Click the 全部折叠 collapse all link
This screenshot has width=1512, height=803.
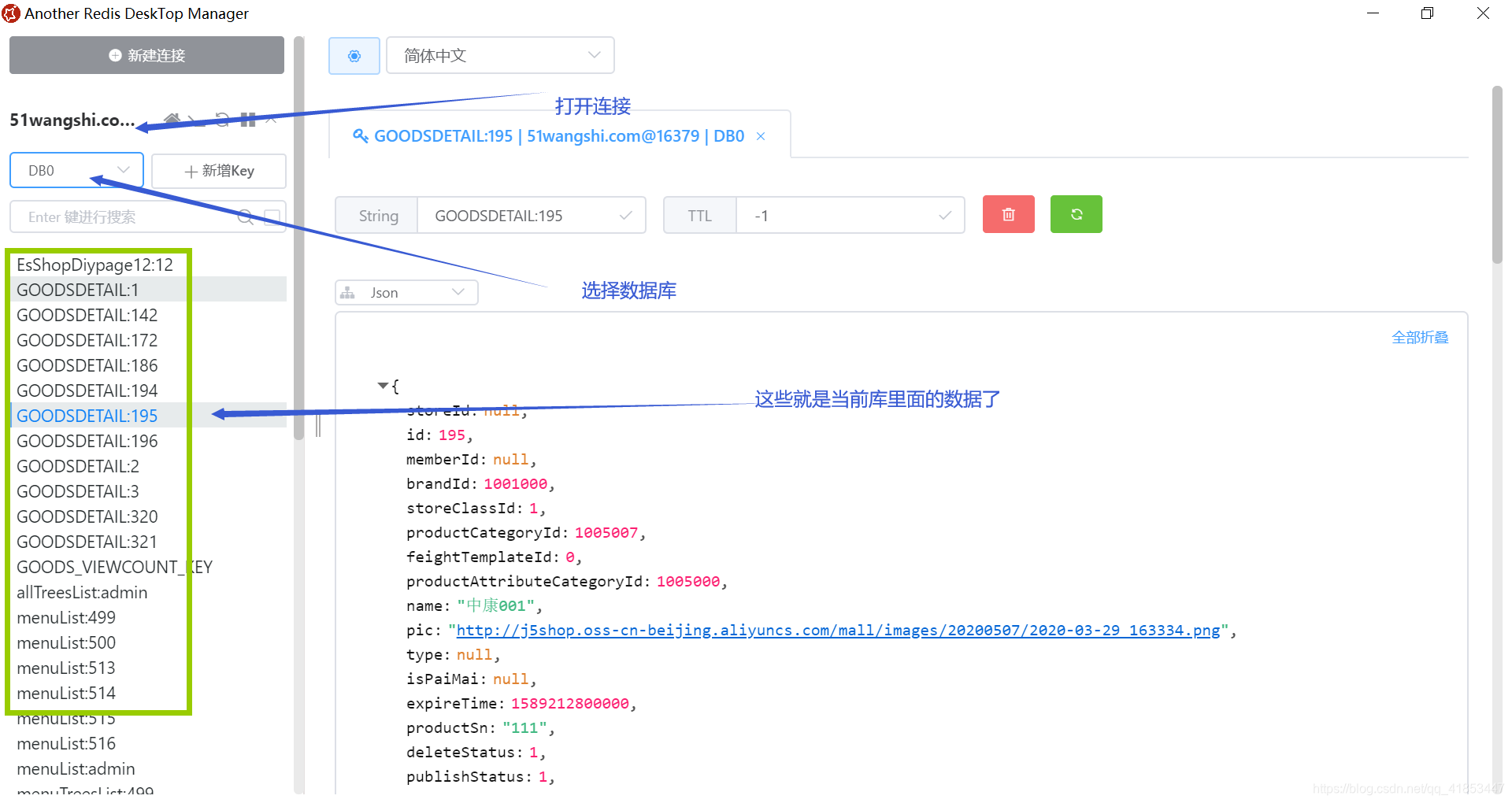click(1420, 338)
